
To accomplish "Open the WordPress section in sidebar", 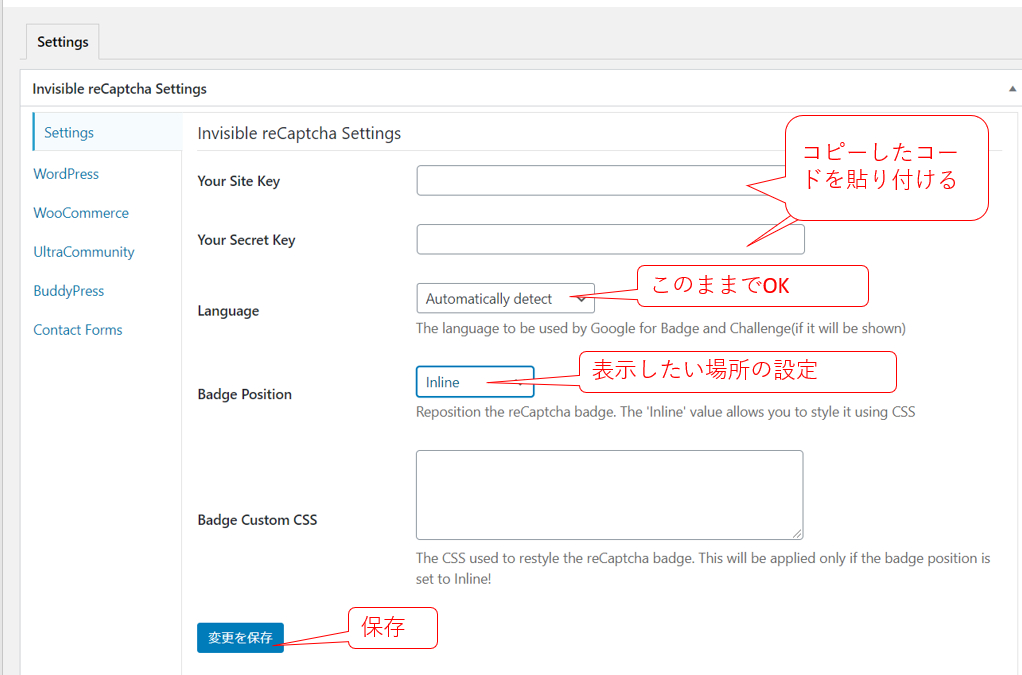I will [x=66, y=174].
